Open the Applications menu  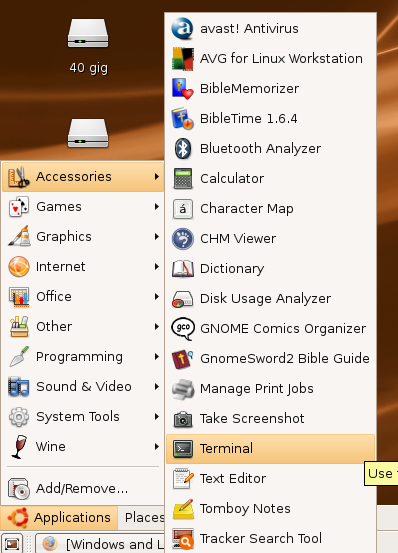(59, 518)
